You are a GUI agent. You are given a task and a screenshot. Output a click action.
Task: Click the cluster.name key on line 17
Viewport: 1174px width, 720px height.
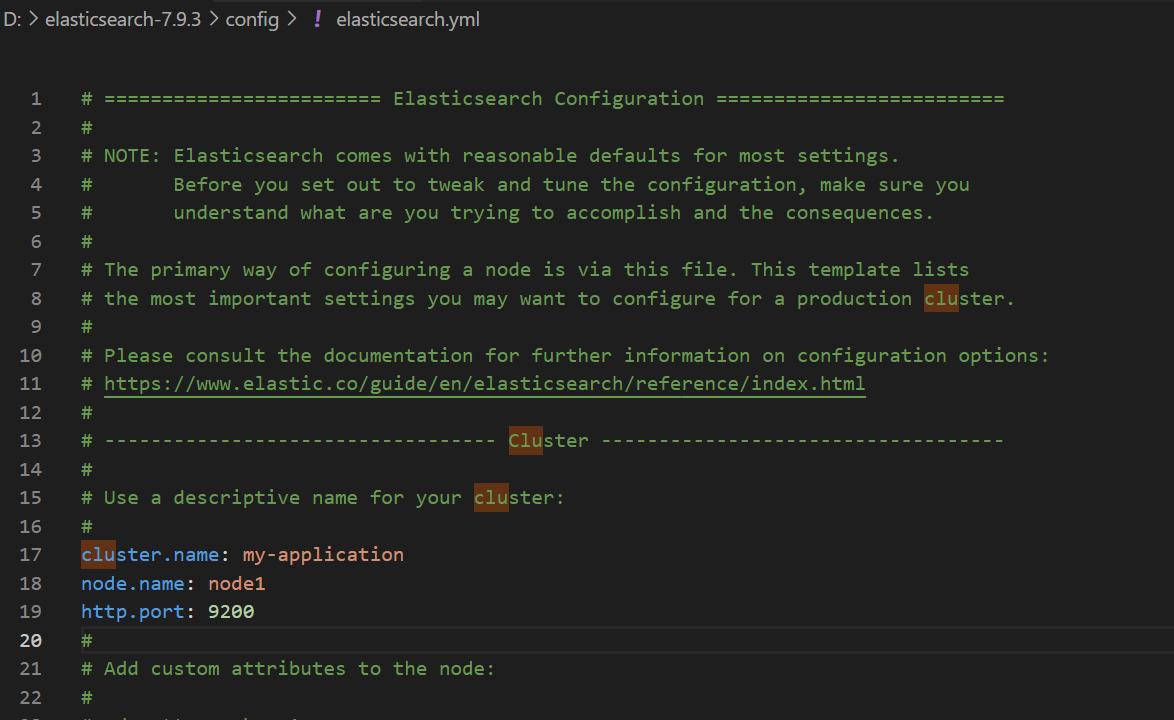coord(150,555)
